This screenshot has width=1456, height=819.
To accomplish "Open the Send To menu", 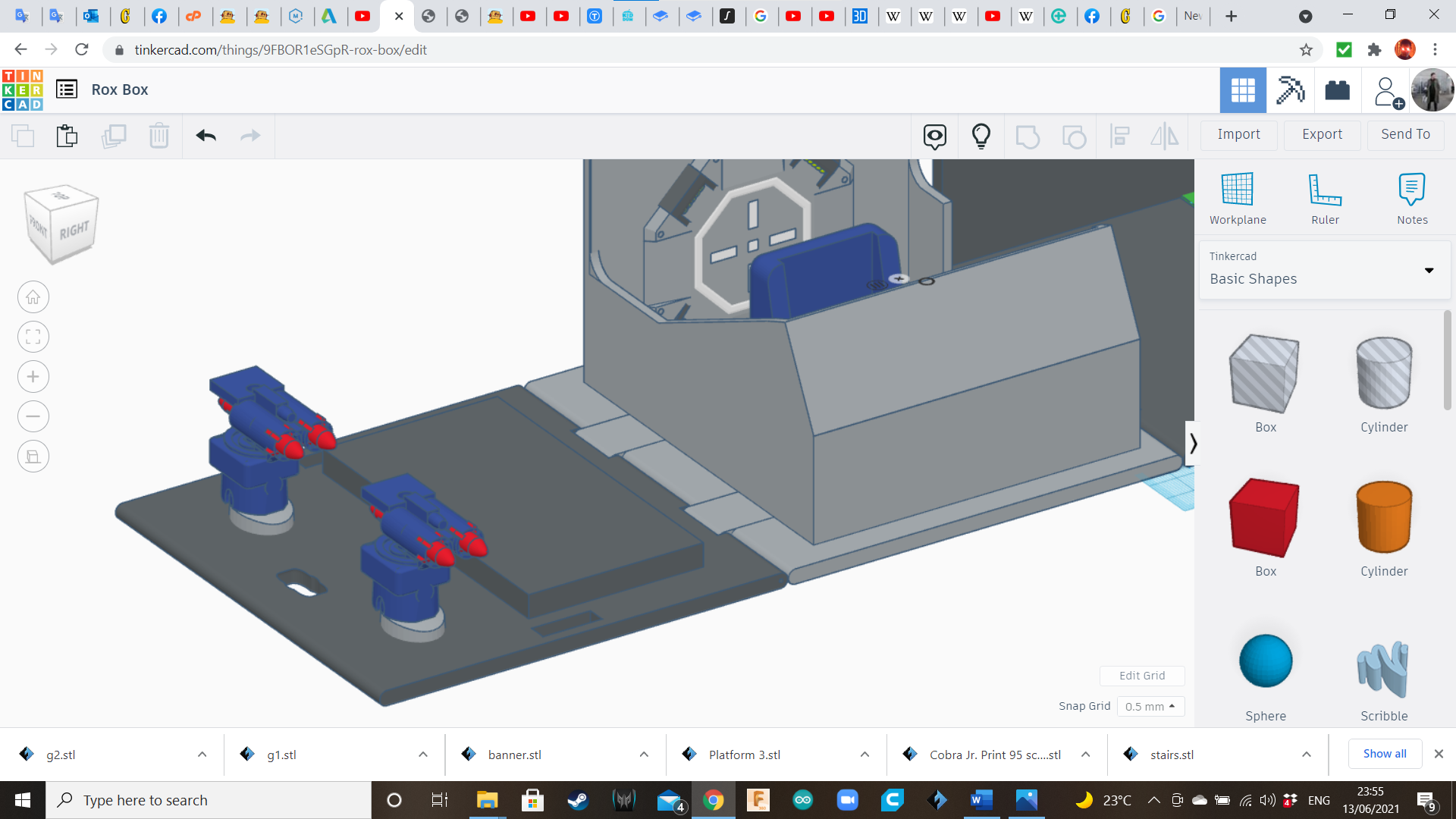I will (1405, 134).
